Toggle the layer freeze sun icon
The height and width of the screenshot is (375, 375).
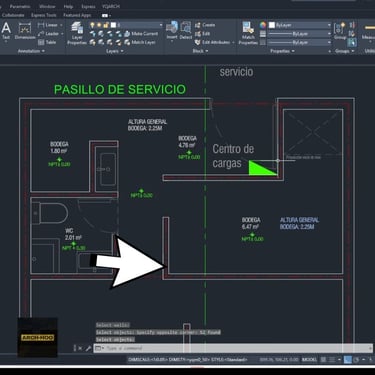click(x=99, y=25)
